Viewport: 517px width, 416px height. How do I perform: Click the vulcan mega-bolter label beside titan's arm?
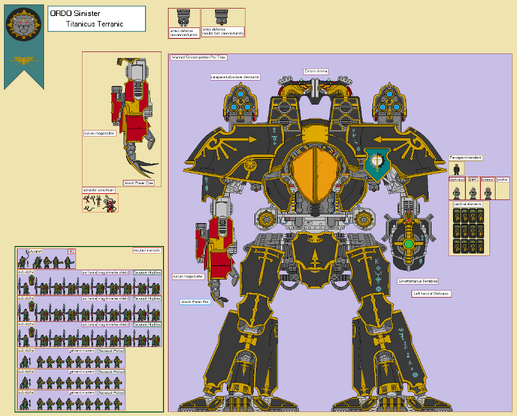tap(188, 276)
